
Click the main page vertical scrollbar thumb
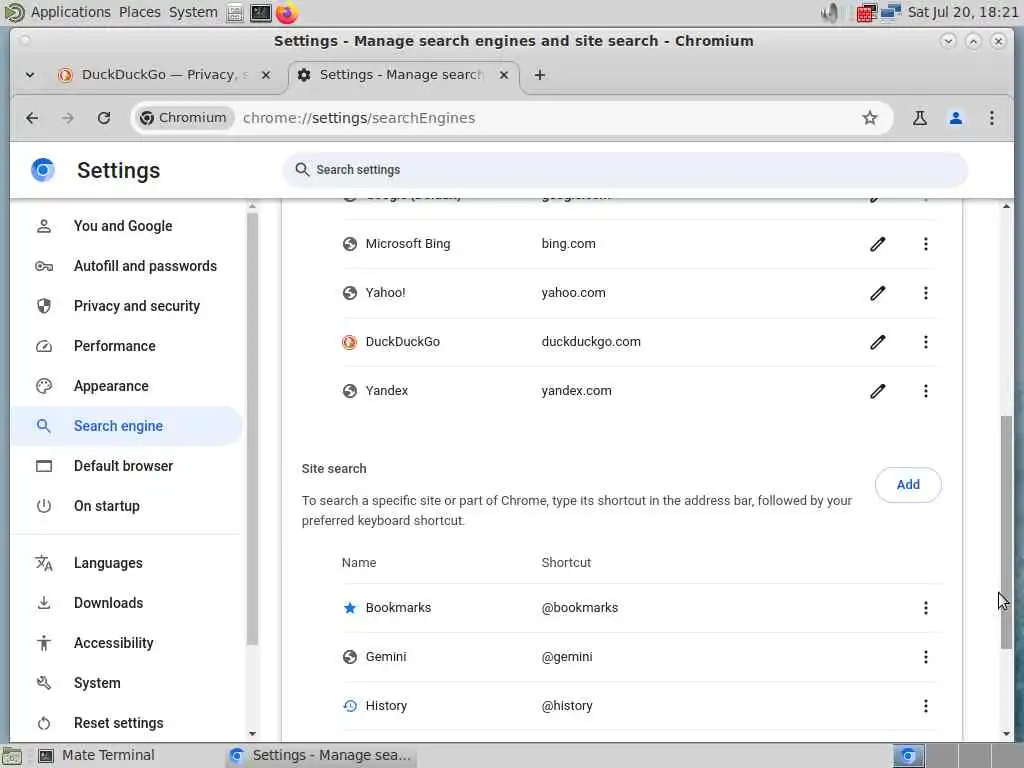coord(1006,532)
